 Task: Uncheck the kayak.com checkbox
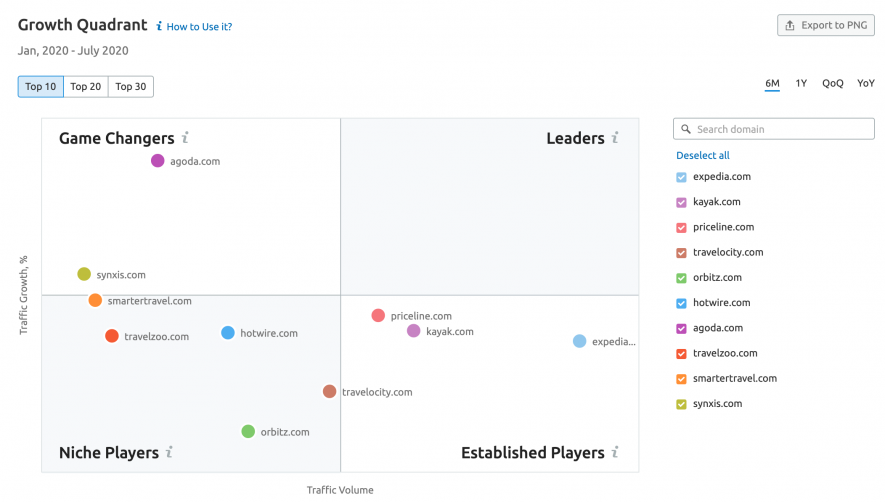click(681, 202)
